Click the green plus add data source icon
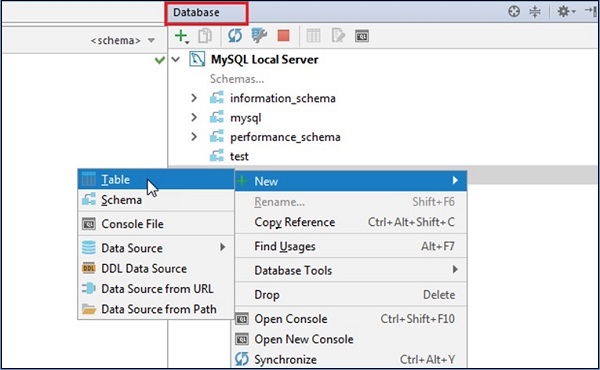The width and height of the screenshot is (600, 370). coord(181,36)
